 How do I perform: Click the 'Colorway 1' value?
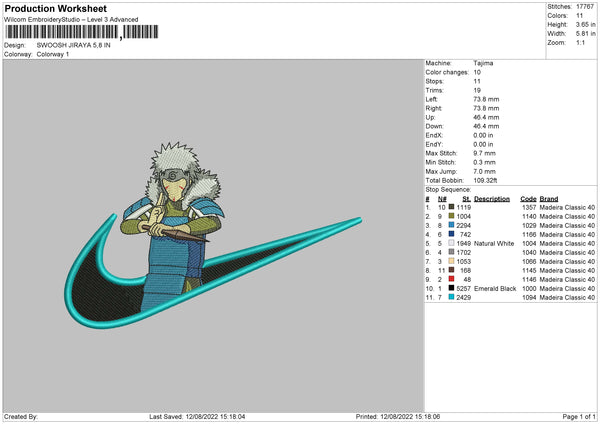53,54
